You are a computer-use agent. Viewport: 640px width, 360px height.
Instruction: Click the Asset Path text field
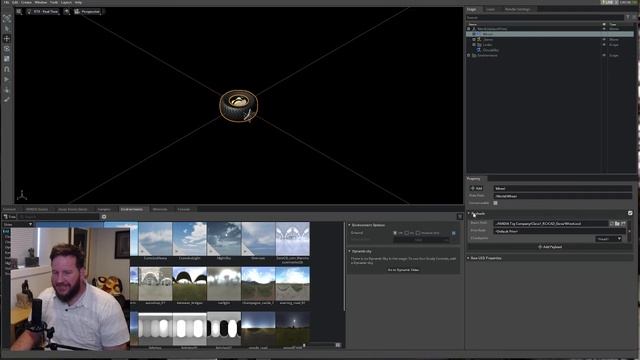pos(551,224)
